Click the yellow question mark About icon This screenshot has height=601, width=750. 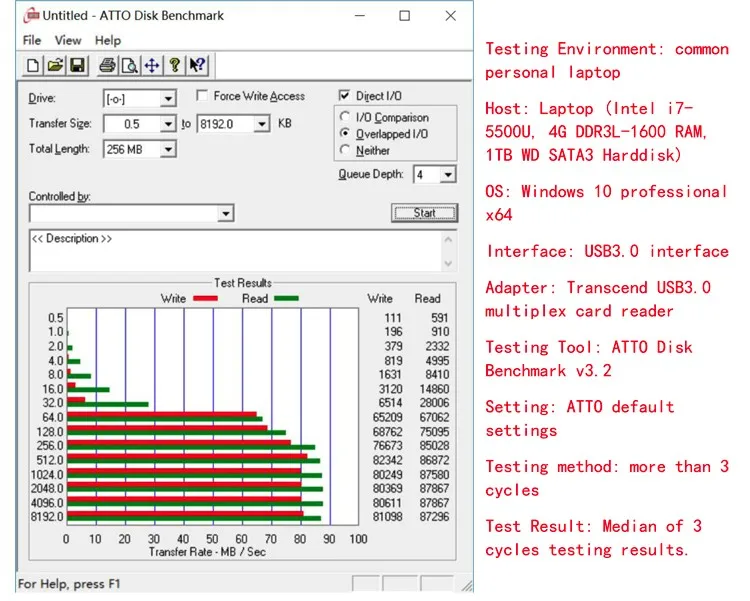click(175, 65)
